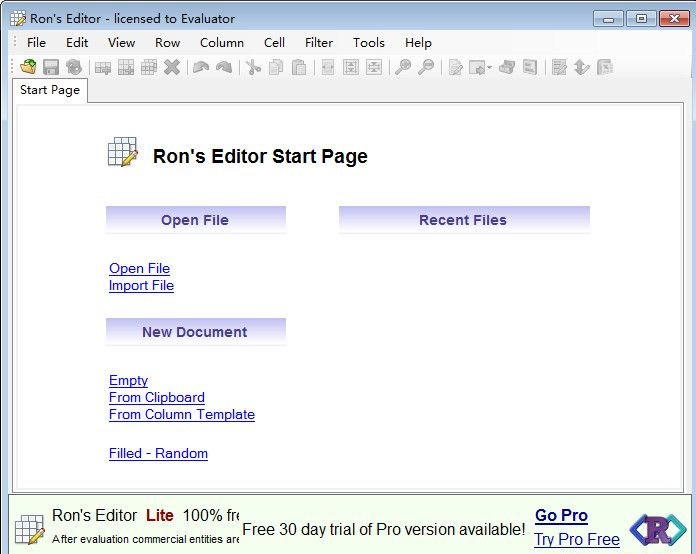Image resolution: width=696 pixels, height=554 pixels.
Task: Open the Tools menu
Action: point(368,42)
